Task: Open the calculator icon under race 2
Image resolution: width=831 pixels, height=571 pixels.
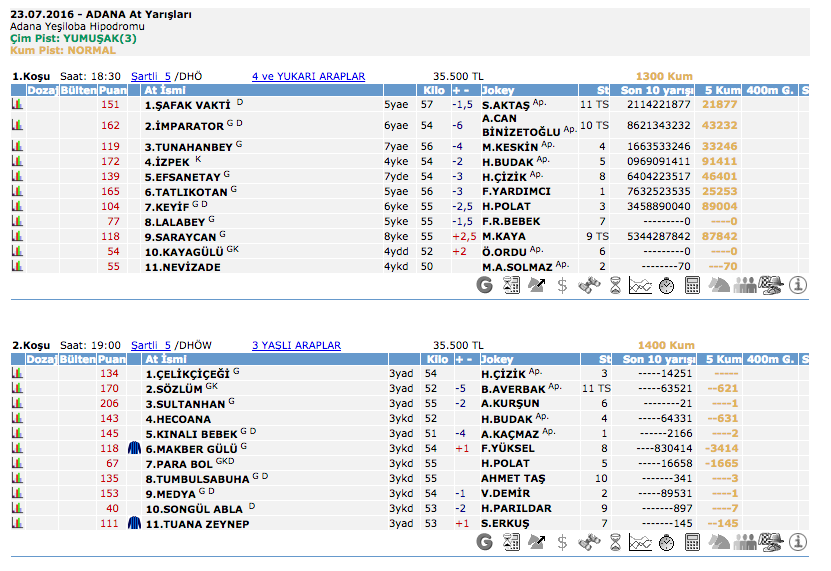Action: (692, 542)
